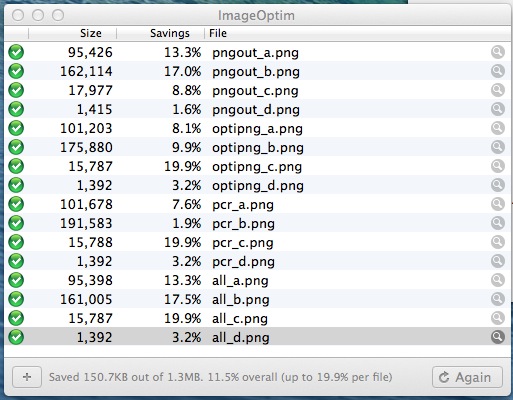Select the pngout_d.png file name
The height and width of the screenshot is (400, 513).
click(x=256, y=110)
